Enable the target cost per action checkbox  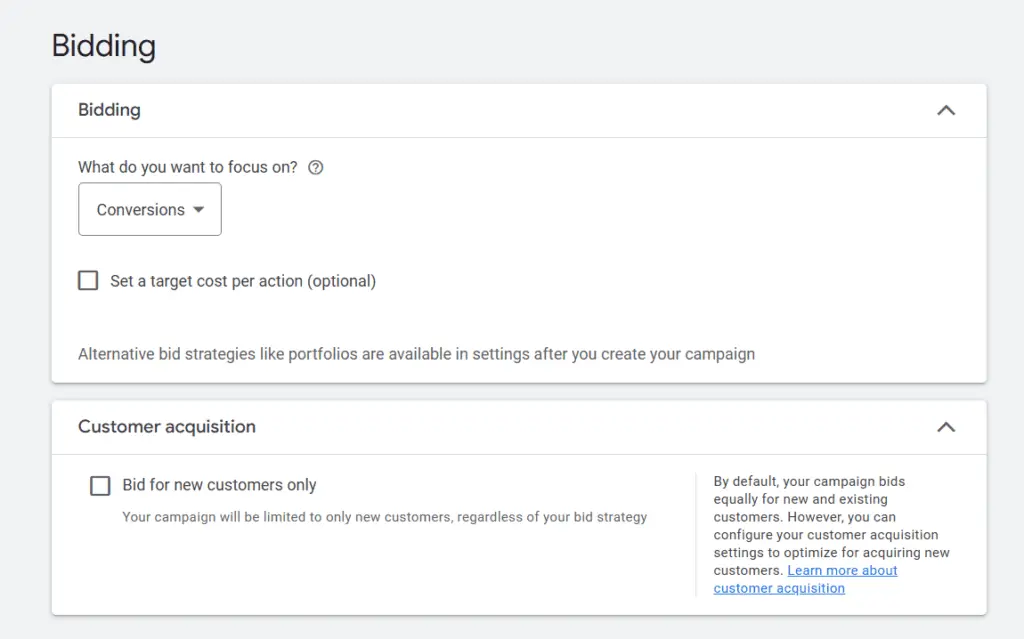pyautogui.click(x=88, y=281)
